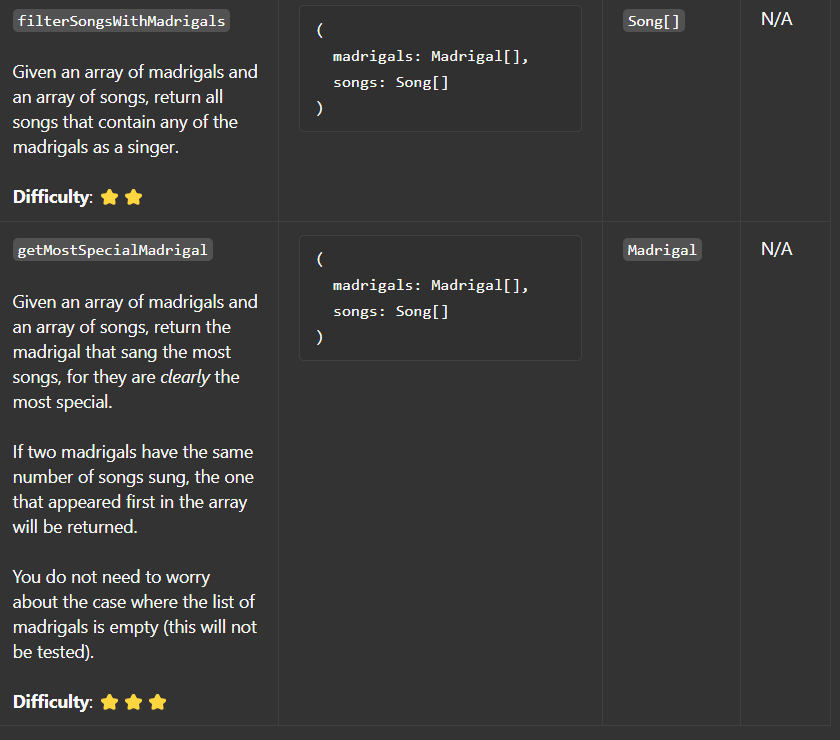Expand the getMostSpecialMadrigal parameters code block
This screenshot has height=740, width=840.
pyautogui.click(x=440, y=297)
